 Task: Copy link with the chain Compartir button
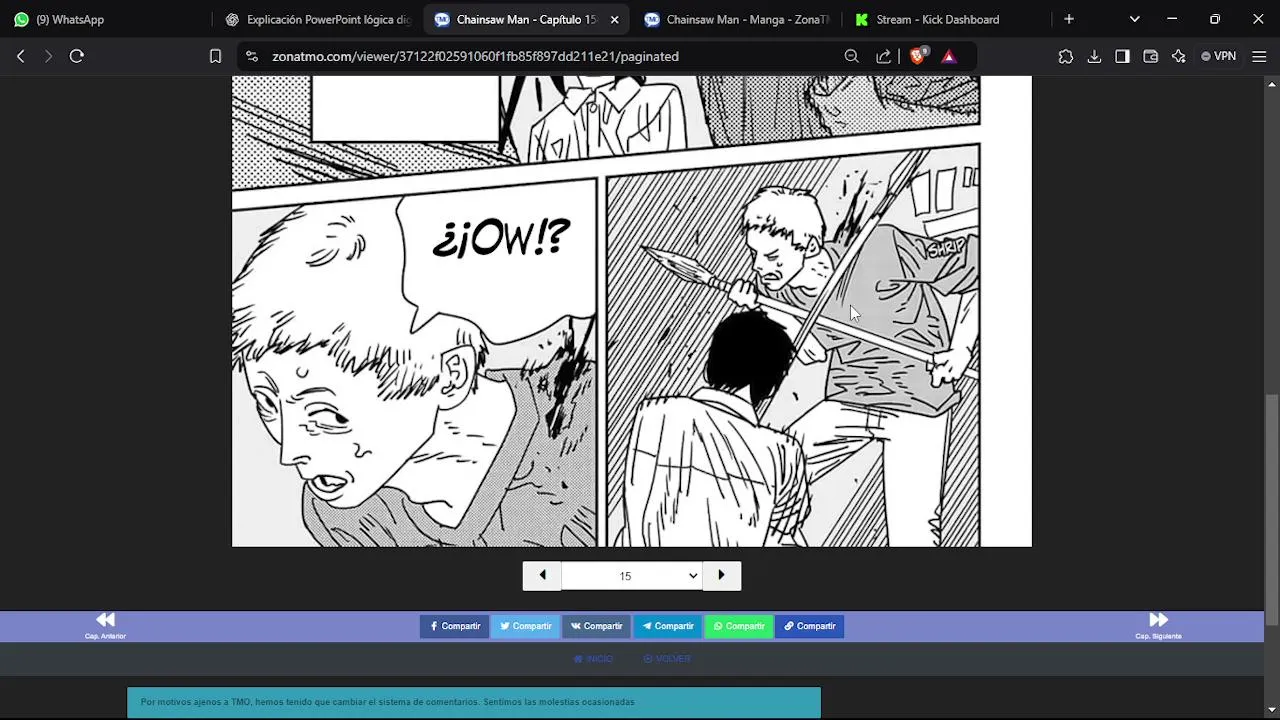809,626
